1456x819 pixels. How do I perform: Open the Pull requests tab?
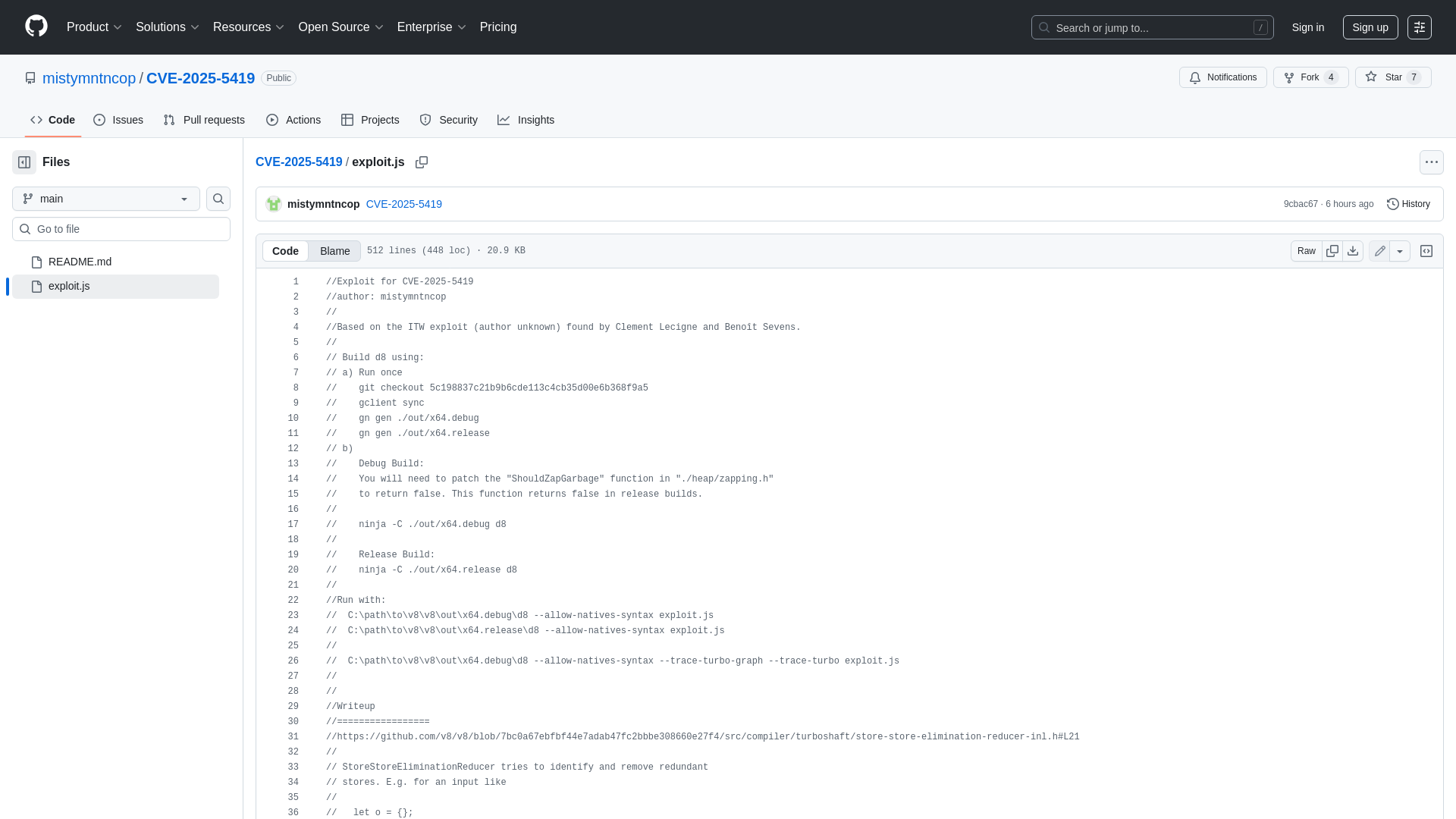coord(204,120)
